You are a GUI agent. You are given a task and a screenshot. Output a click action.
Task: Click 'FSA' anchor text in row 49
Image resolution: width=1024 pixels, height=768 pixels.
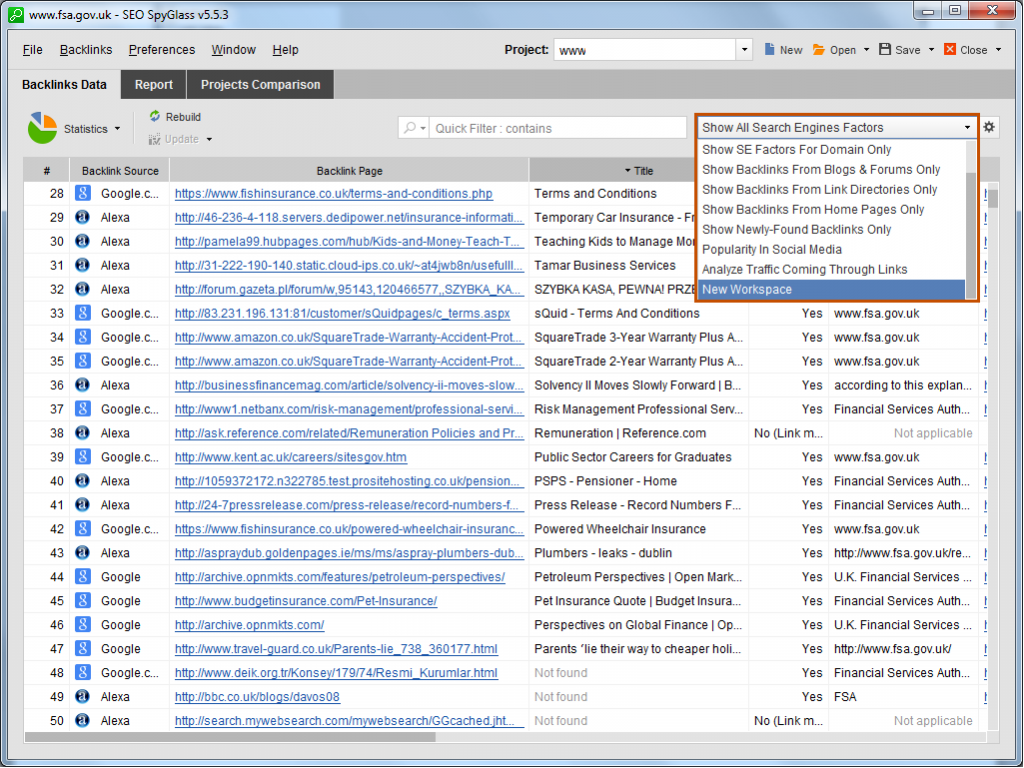844,697
